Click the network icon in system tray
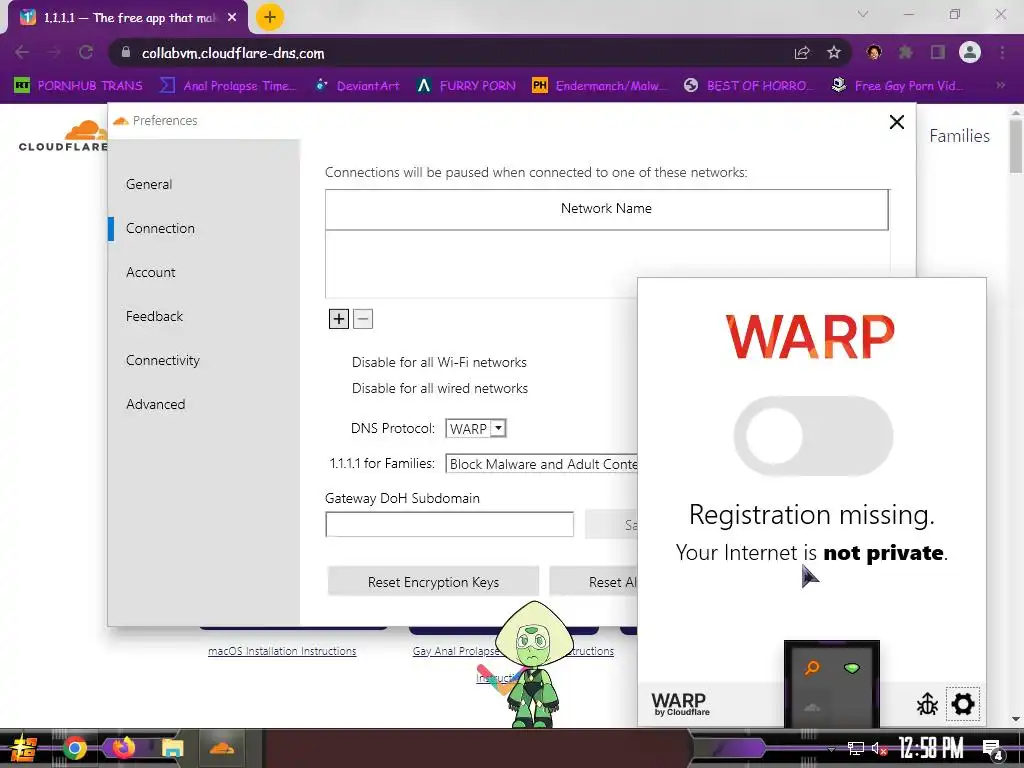 (856, 748)
